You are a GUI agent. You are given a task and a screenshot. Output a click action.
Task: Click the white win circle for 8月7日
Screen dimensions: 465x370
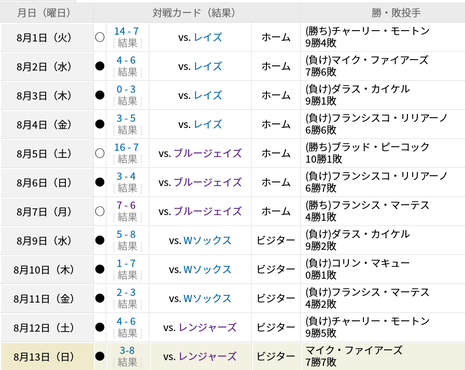tap(100, 211)
